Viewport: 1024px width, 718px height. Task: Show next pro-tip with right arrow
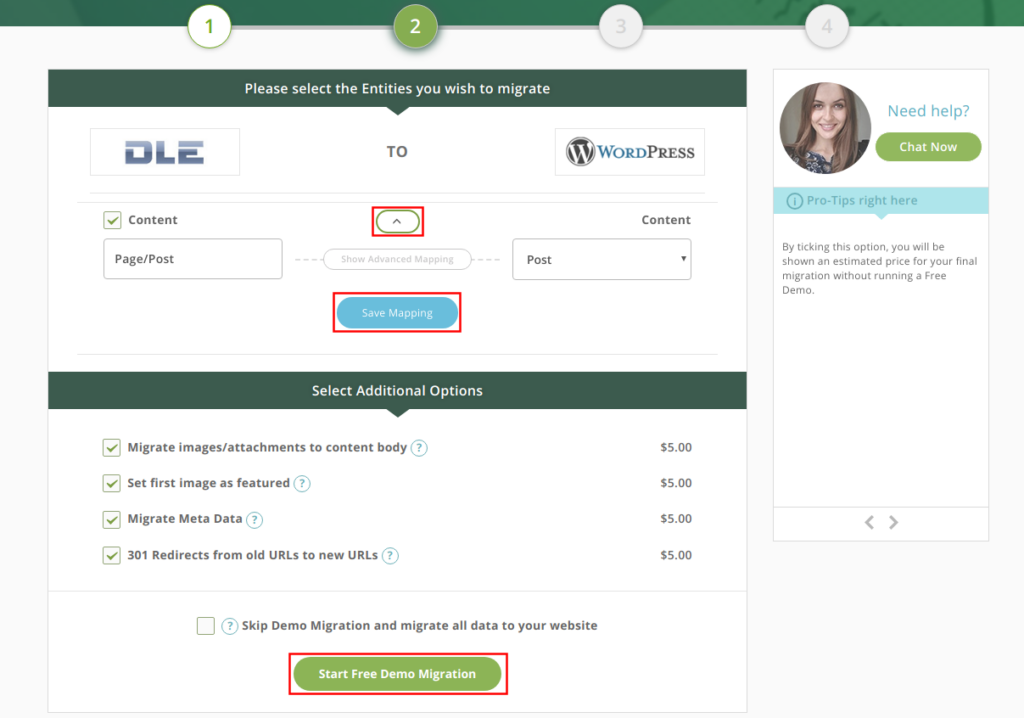(x=893, y=522)
